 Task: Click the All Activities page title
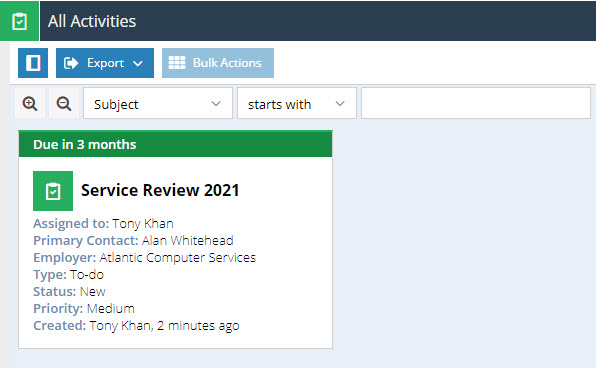pyautogui.click(x=92, y=21)
